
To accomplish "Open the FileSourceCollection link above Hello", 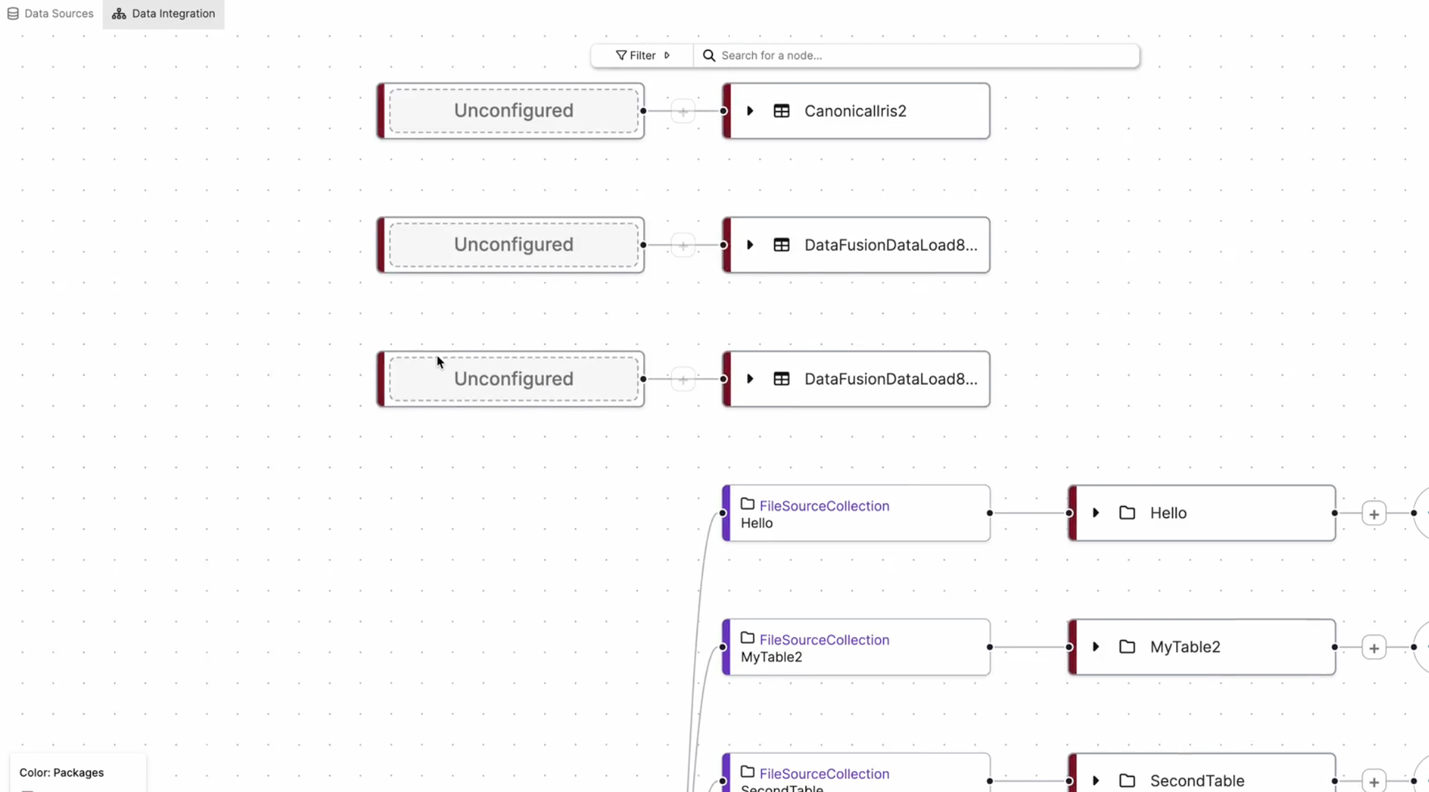I will click(x=824, y=506).
